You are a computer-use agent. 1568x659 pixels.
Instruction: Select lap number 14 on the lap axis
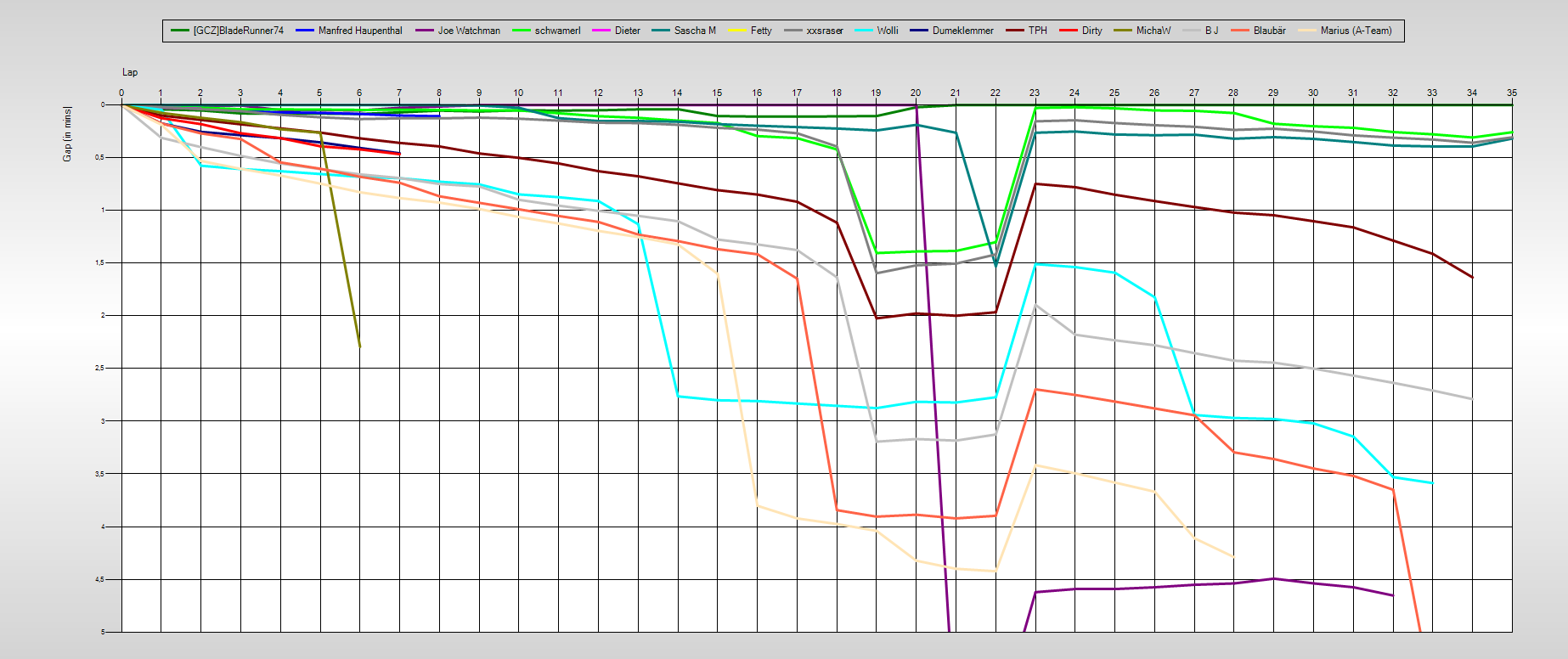(x=677, y=93)
